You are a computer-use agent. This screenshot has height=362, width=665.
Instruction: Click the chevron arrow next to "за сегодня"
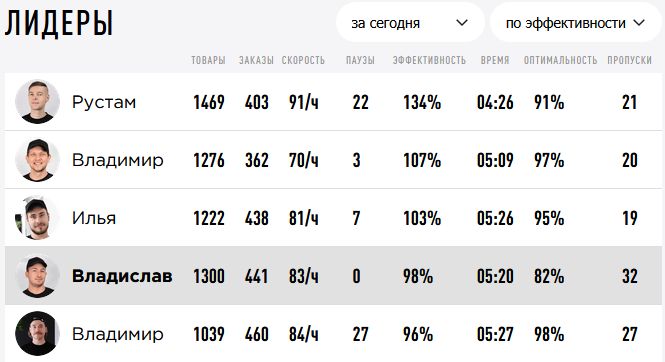[x=462, y=22]
